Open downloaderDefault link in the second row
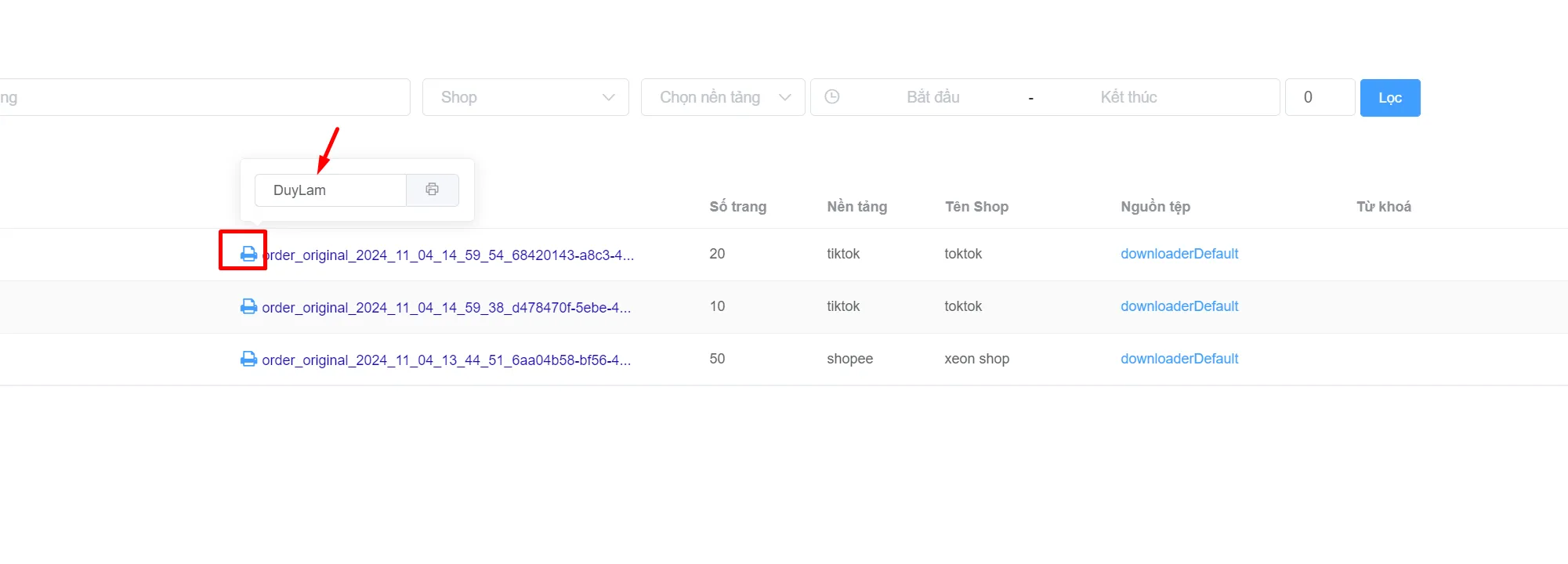The height and width of the screenshot is (564, 1568). [x=1179, y=306]
